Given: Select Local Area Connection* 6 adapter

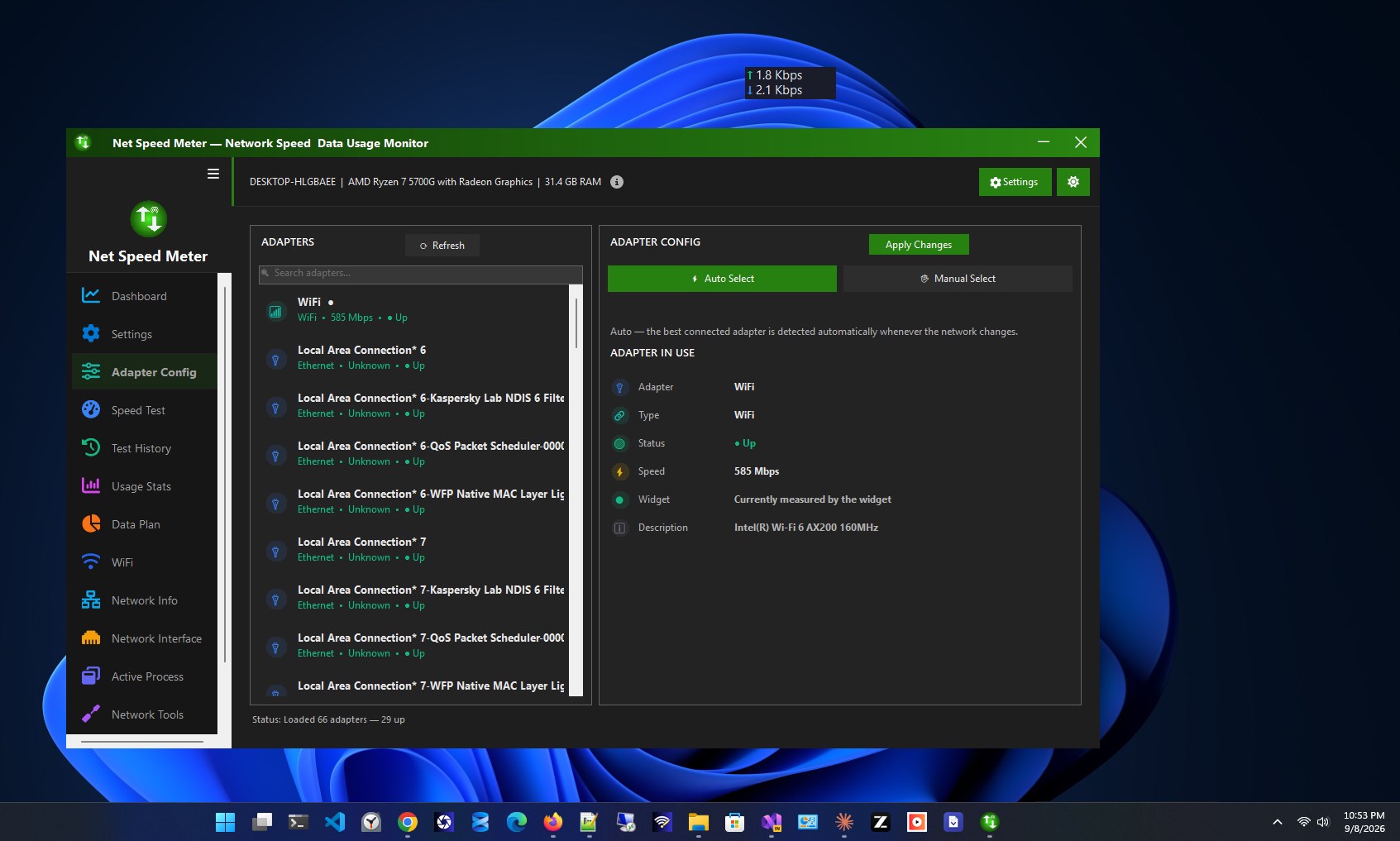Looking at the screenshot, I should pyautogui.click(x=413, y=357).
